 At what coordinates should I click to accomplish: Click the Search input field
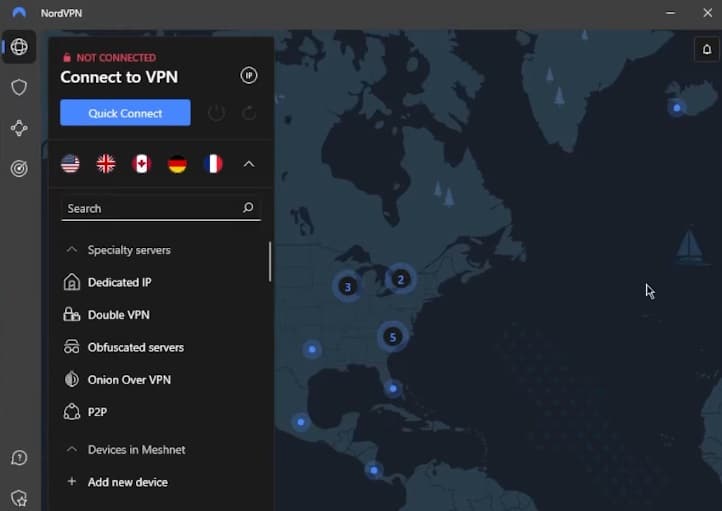point(161,208)
